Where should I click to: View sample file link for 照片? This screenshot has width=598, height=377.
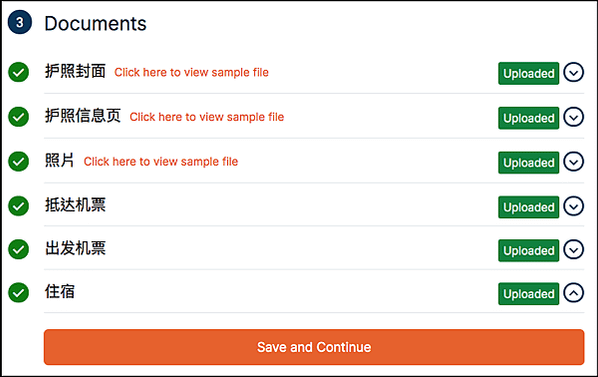(161, 162)
